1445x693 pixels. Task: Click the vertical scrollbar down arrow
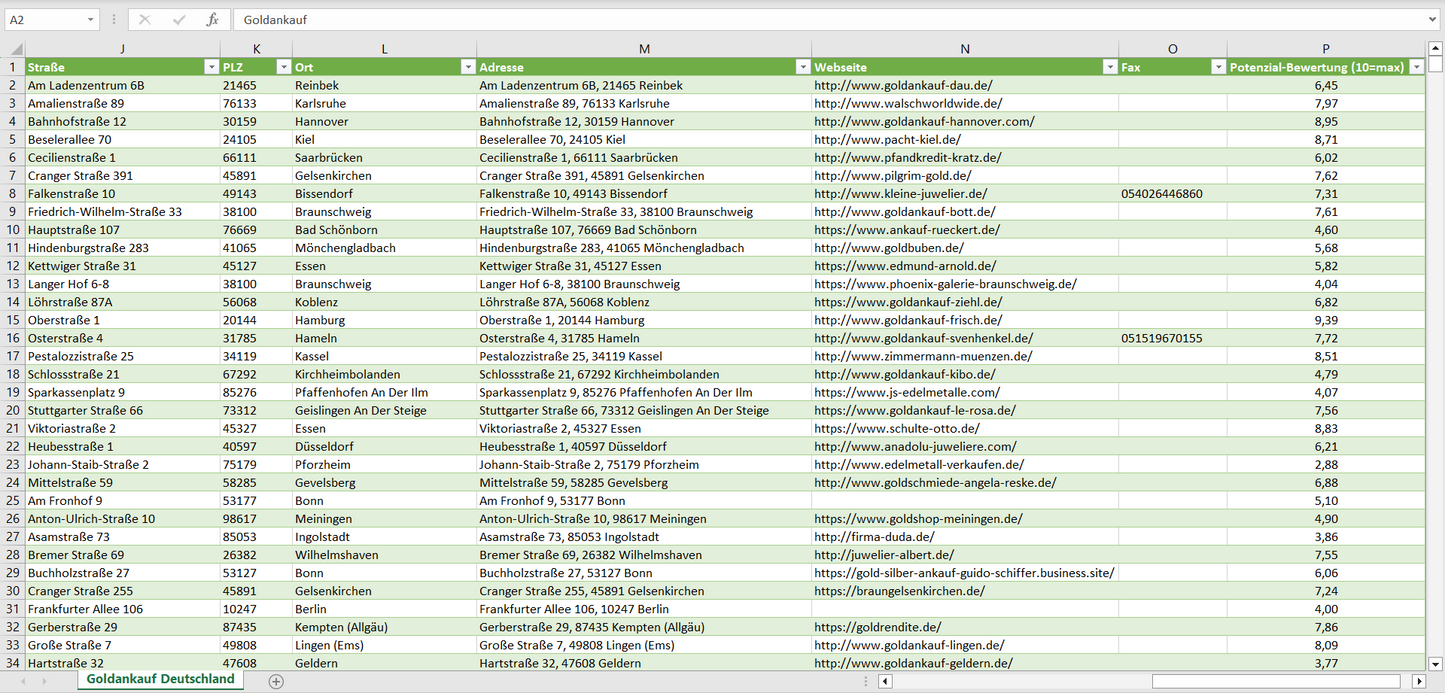(x=1436, y=663)
